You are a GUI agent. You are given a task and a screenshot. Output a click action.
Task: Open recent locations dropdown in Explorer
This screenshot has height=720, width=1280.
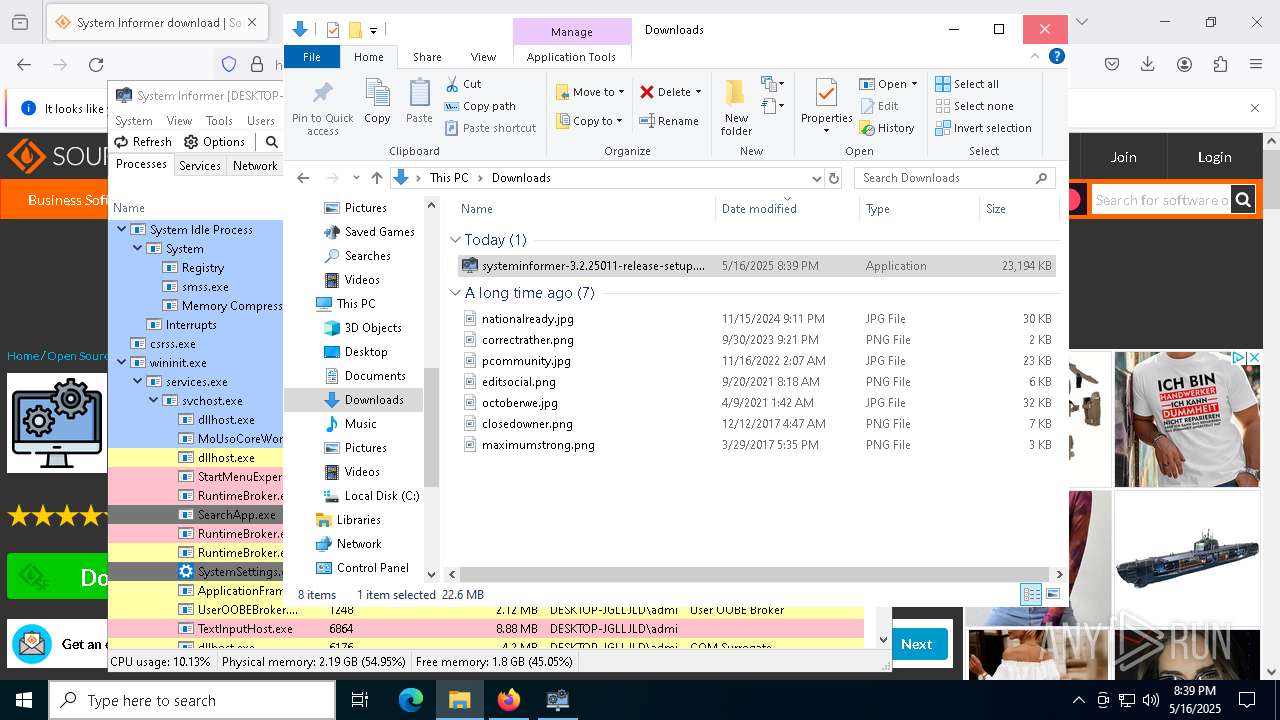point(355,178)
